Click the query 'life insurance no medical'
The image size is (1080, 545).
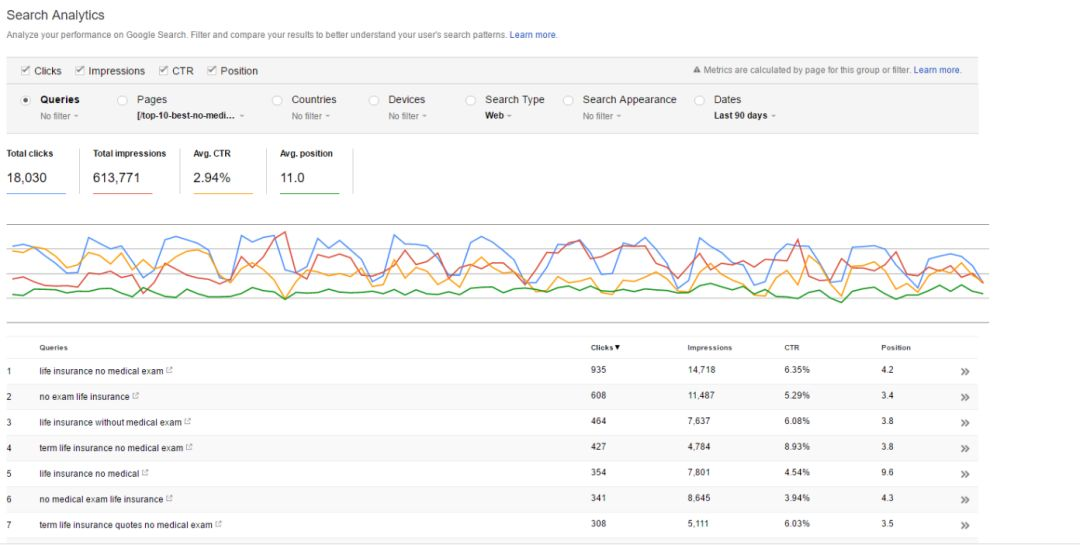click(x=89, y=473)
